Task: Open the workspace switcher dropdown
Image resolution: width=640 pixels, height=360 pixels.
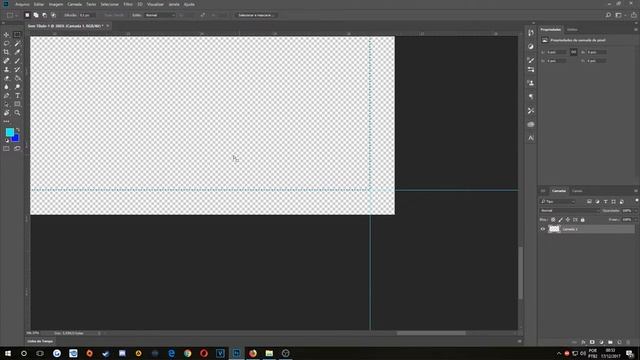Action: [x=620, y=15]
